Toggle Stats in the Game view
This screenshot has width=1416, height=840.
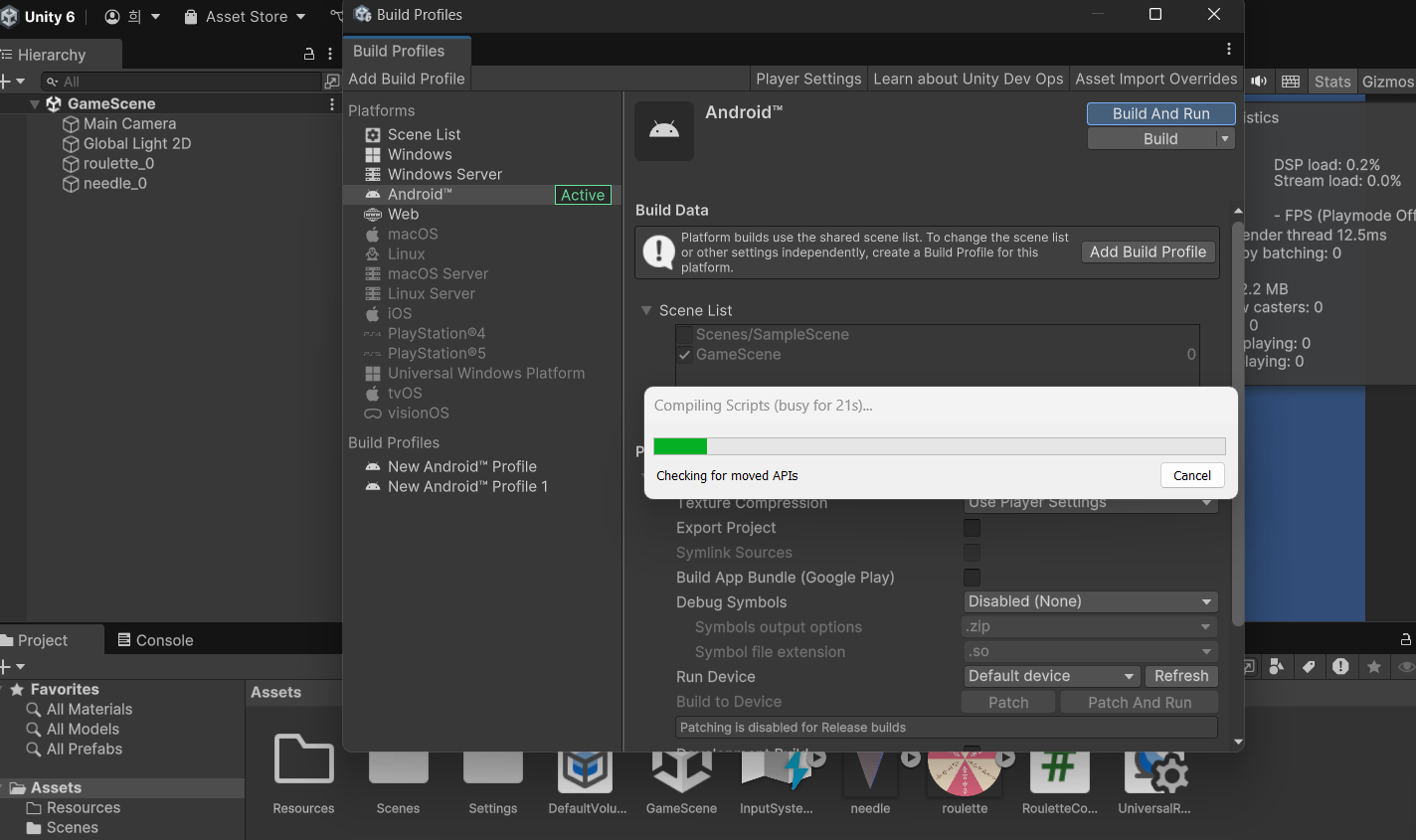point(1332,82)
